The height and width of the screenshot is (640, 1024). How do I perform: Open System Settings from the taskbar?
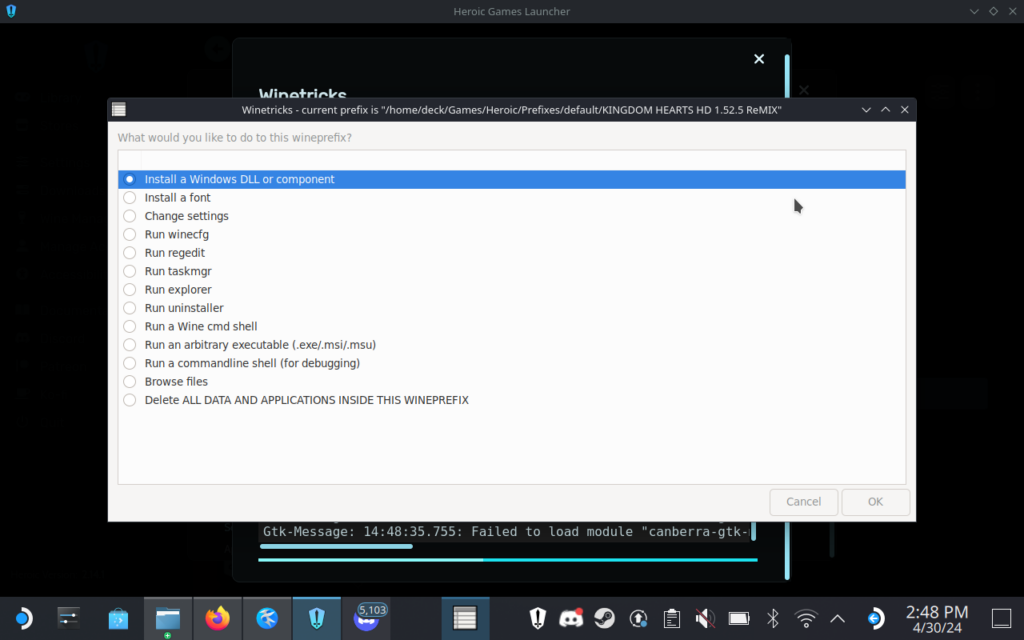[69, 618]
